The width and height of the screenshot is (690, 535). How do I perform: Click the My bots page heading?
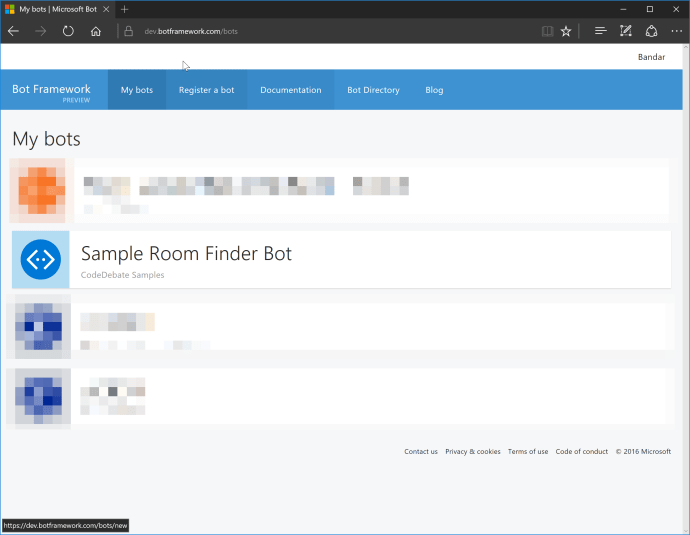[46, 139]
